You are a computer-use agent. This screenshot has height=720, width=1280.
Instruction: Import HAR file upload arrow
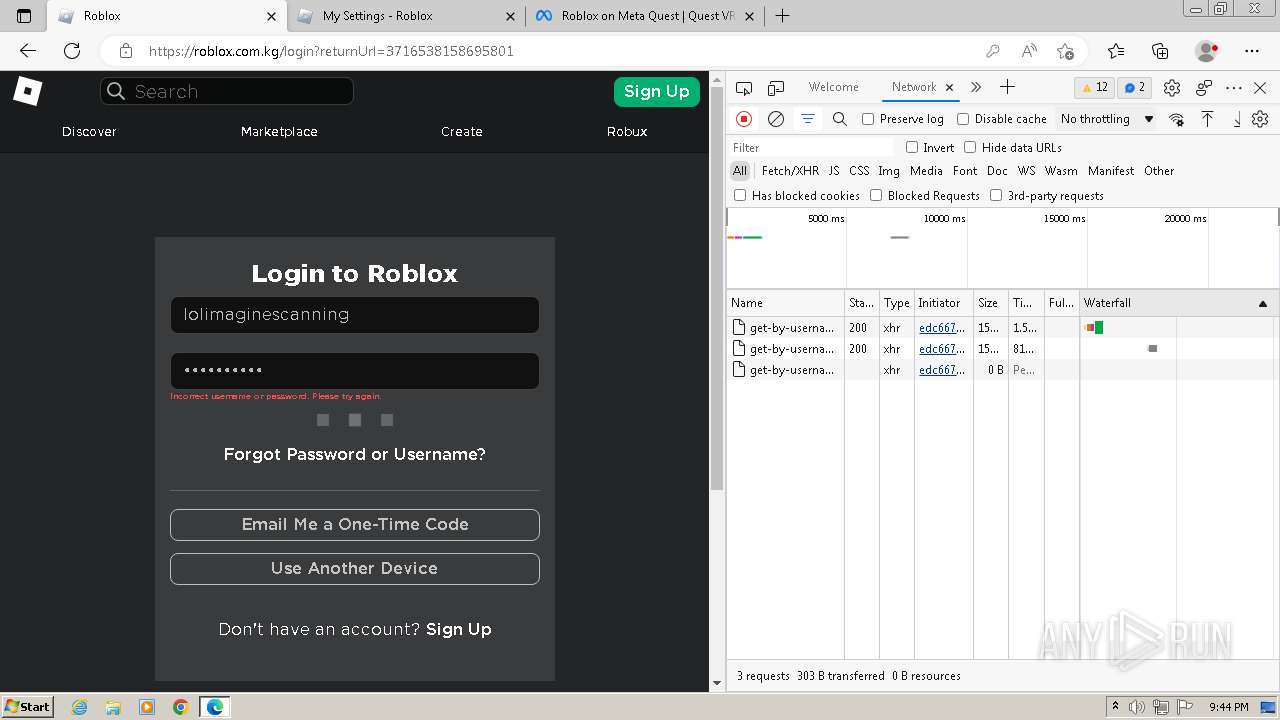coord(1208,119)
